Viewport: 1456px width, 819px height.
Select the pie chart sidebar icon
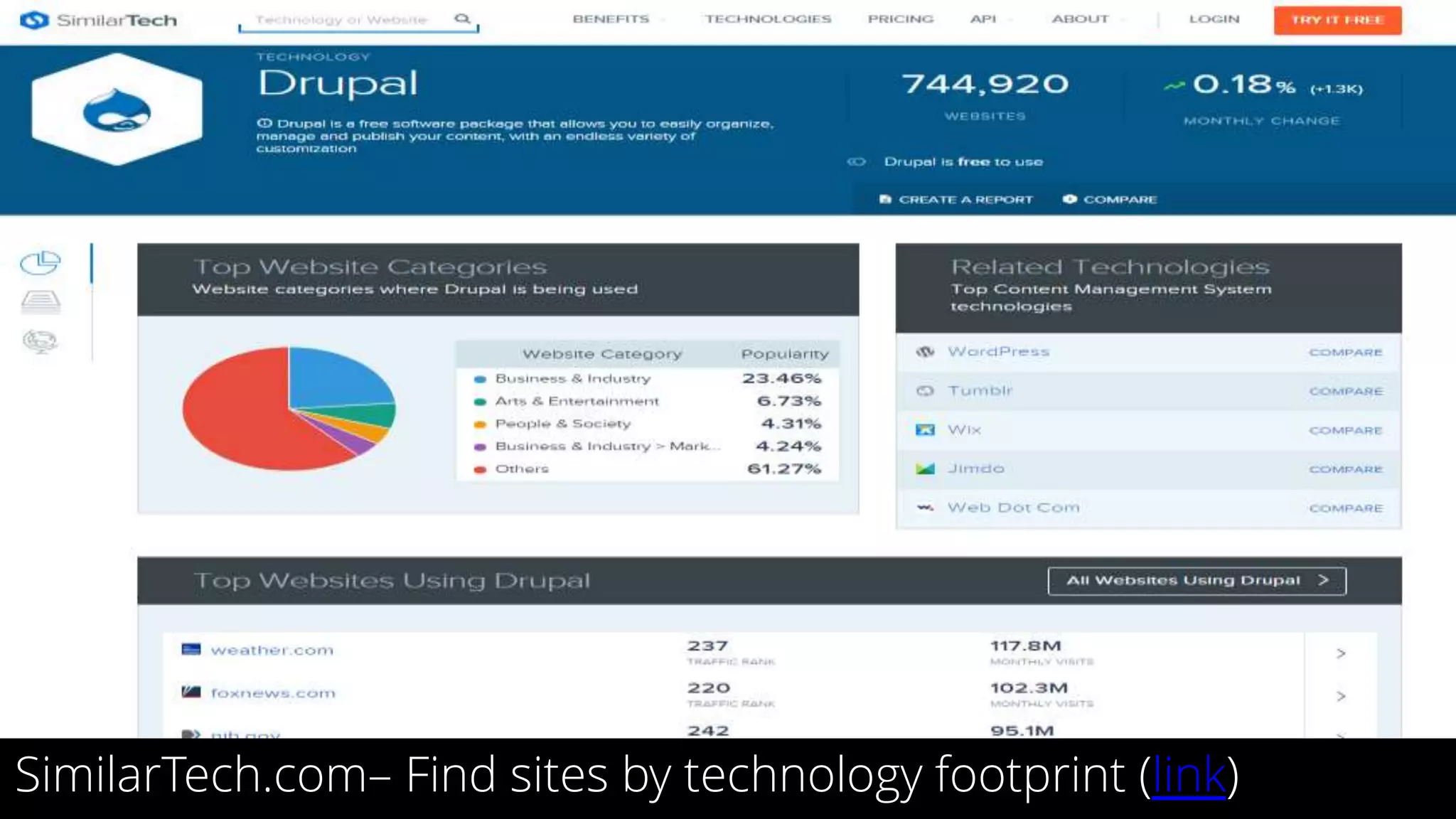(x=41, y=262)
